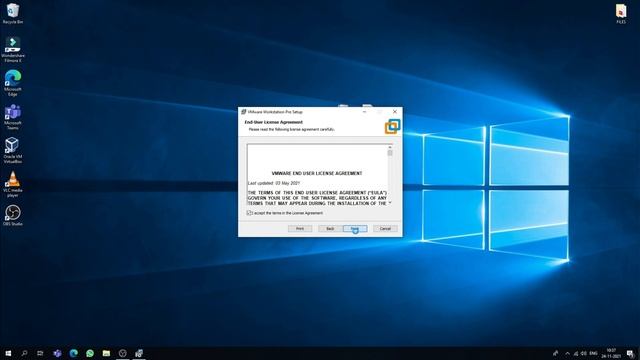Select the Wondershare Filmora X desktop icon
This screenshot has height=360, width=640.
(13, 49)
